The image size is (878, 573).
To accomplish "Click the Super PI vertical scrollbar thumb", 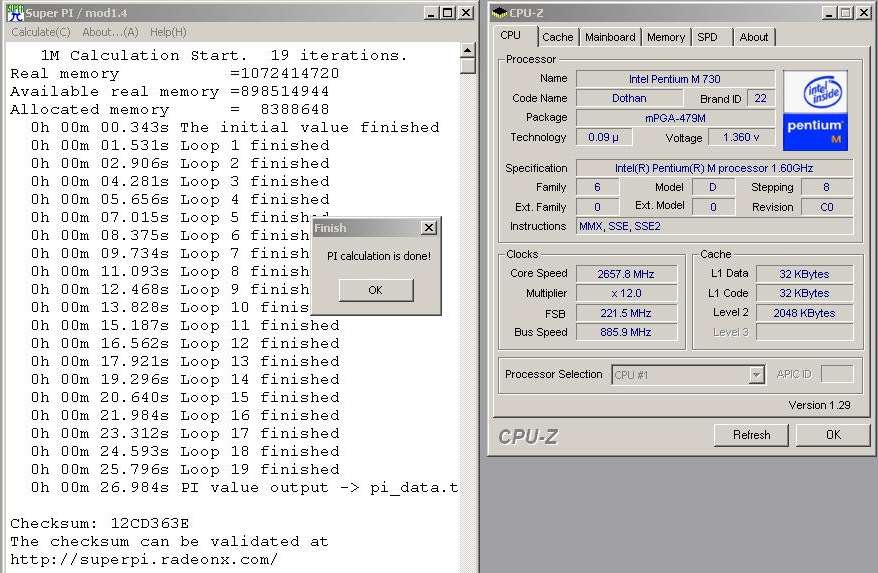I will (x=468, y=66).
